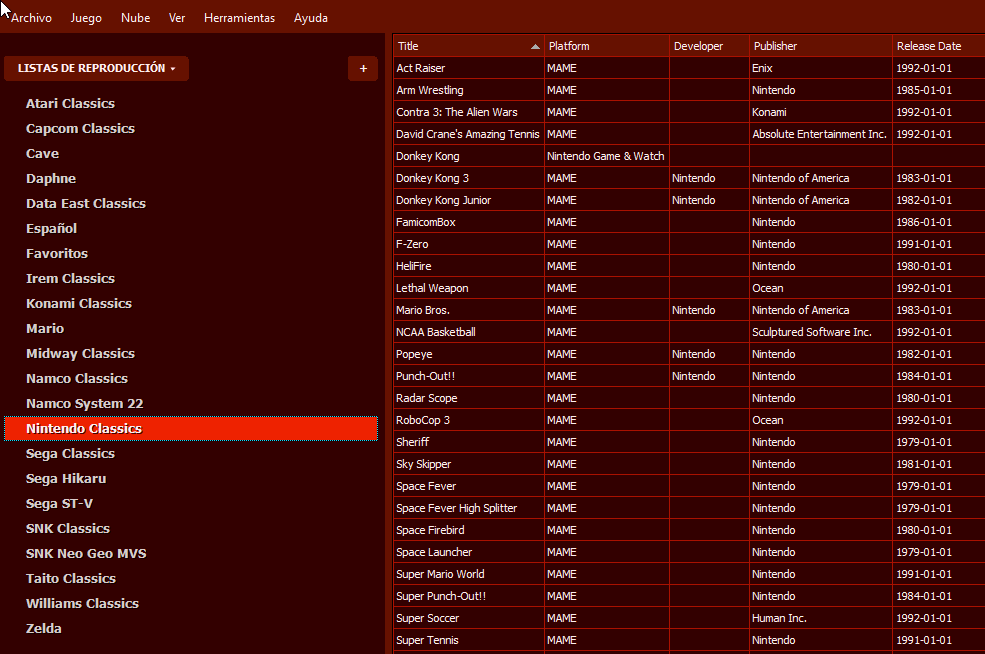Screen dimensions: 985x654
Task: Select the RoboCop 3 game row
Action: 689,420
